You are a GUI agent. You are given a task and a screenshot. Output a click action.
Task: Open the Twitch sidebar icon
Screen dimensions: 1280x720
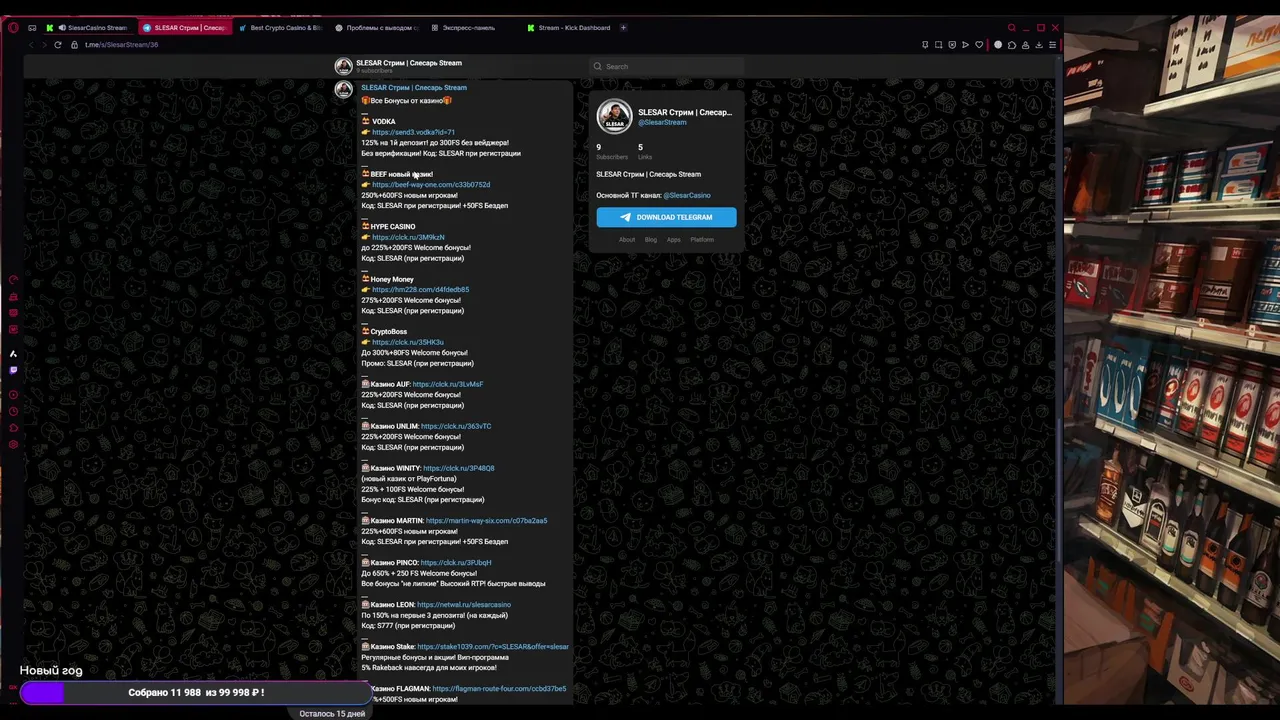13,370
